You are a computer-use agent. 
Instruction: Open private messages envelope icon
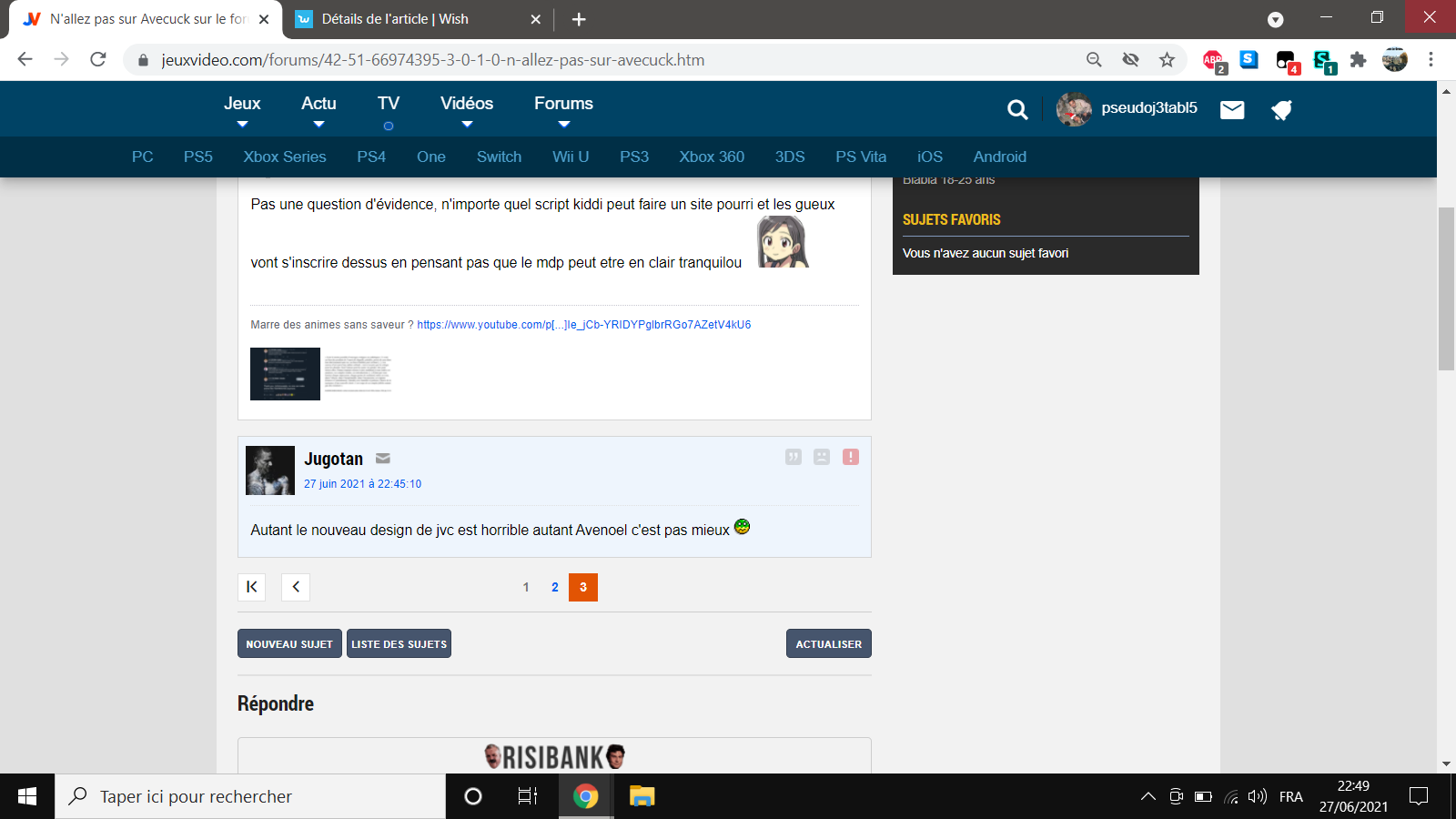1232,110
